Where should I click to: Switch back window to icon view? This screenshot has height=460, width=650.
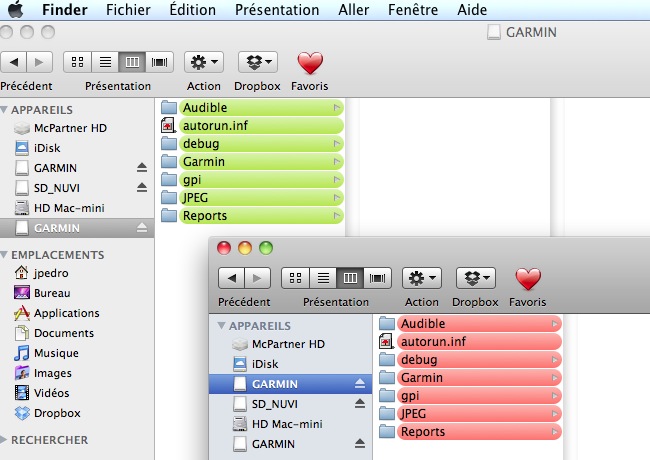pos(77,62)
